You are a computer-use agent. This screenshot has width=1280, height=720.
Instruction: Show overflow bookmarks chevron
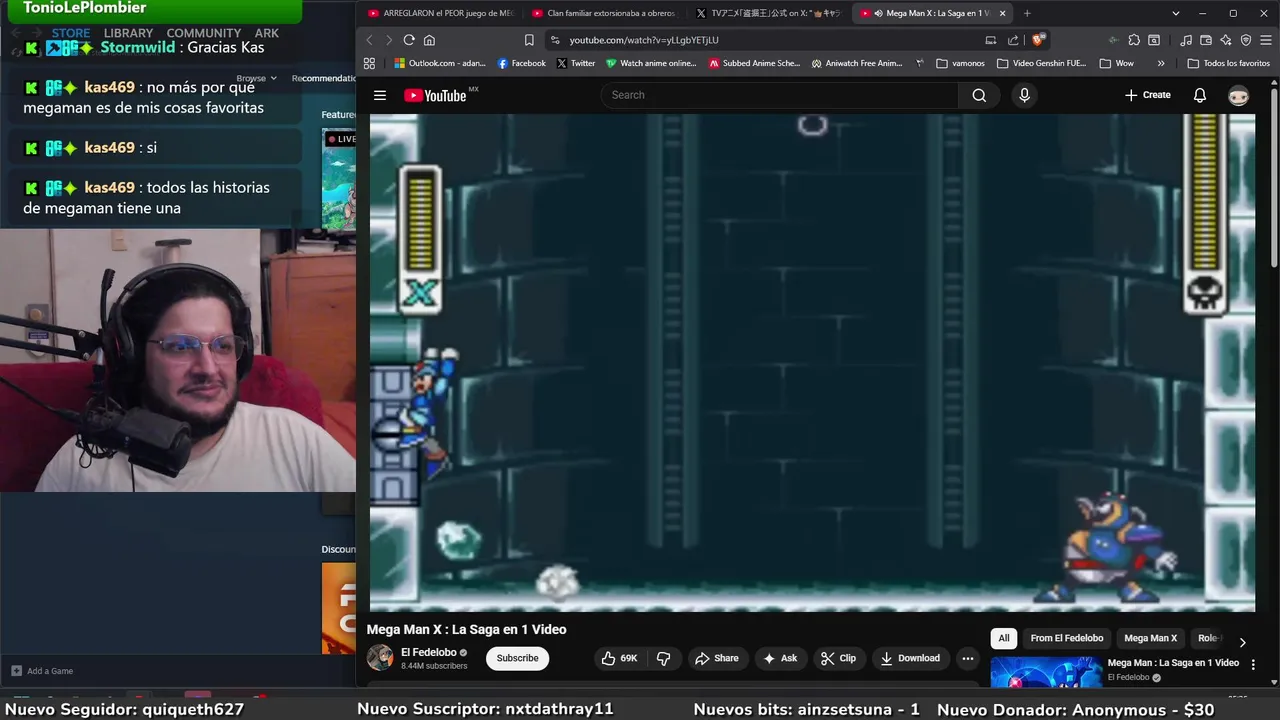pyautogui.click(x=1161, y=63)
